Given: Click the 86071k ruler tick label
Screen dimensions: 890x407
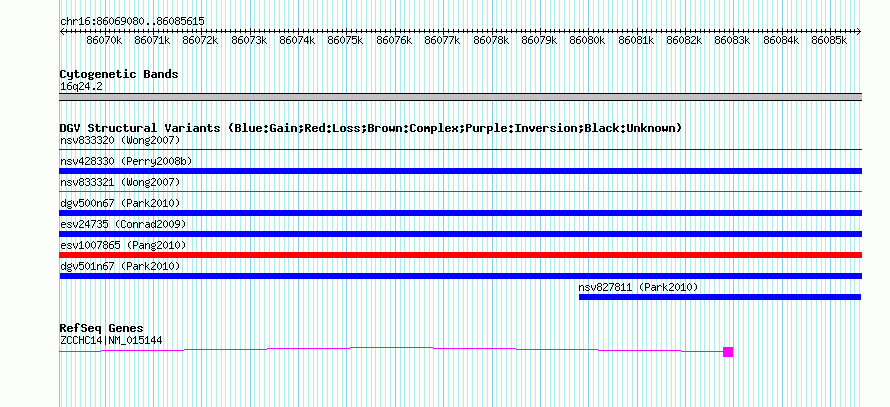Looking at the screenshot, I should coord(153,41).
